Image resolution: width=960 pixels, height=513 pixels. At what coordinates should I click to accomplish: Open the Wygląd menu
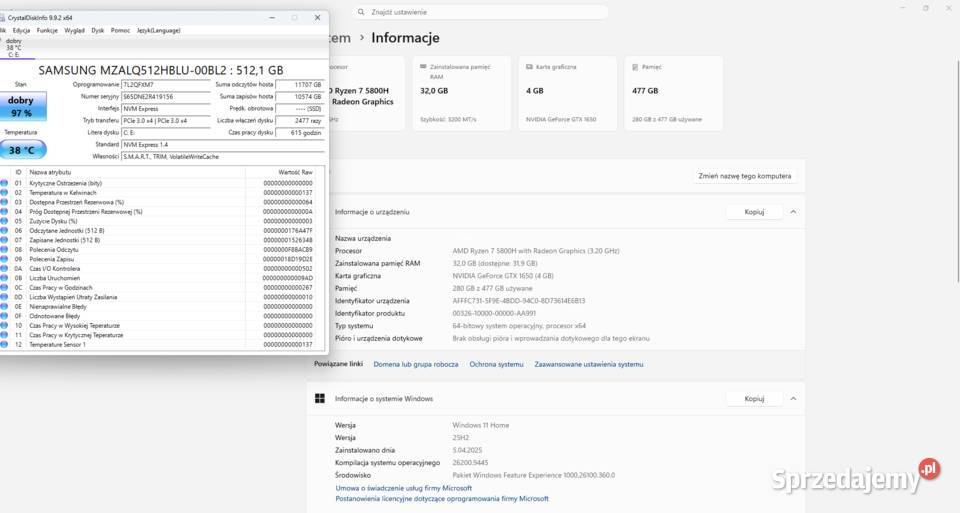coord(75,30)
